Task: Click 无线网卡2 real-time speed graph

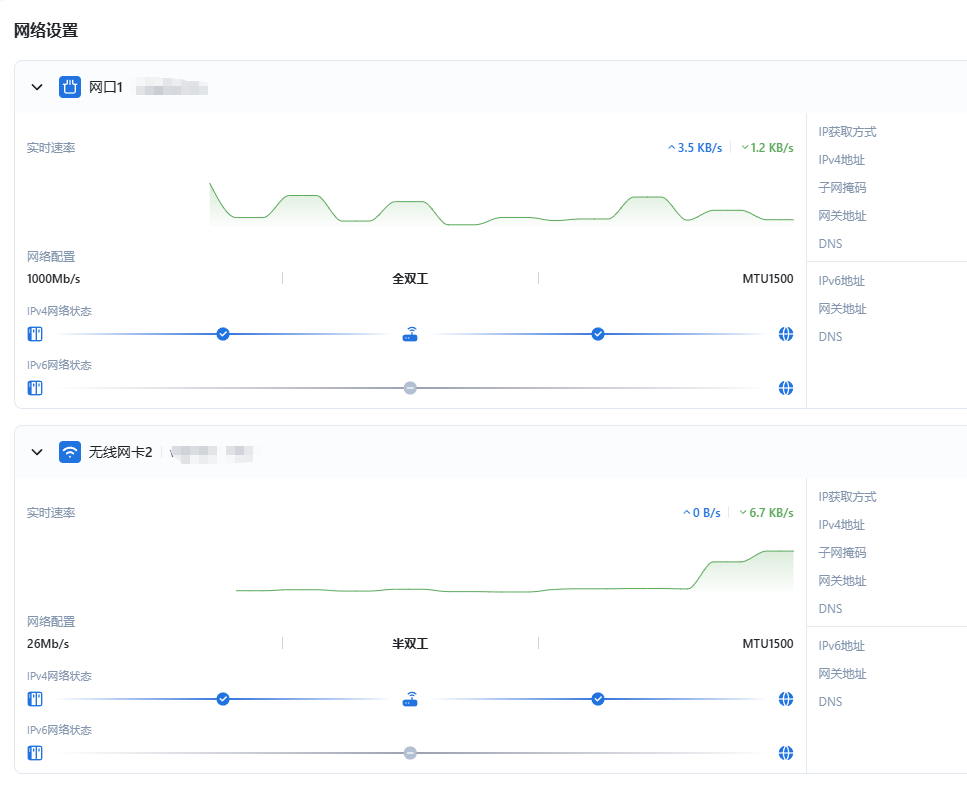Action: click(514, 571)
